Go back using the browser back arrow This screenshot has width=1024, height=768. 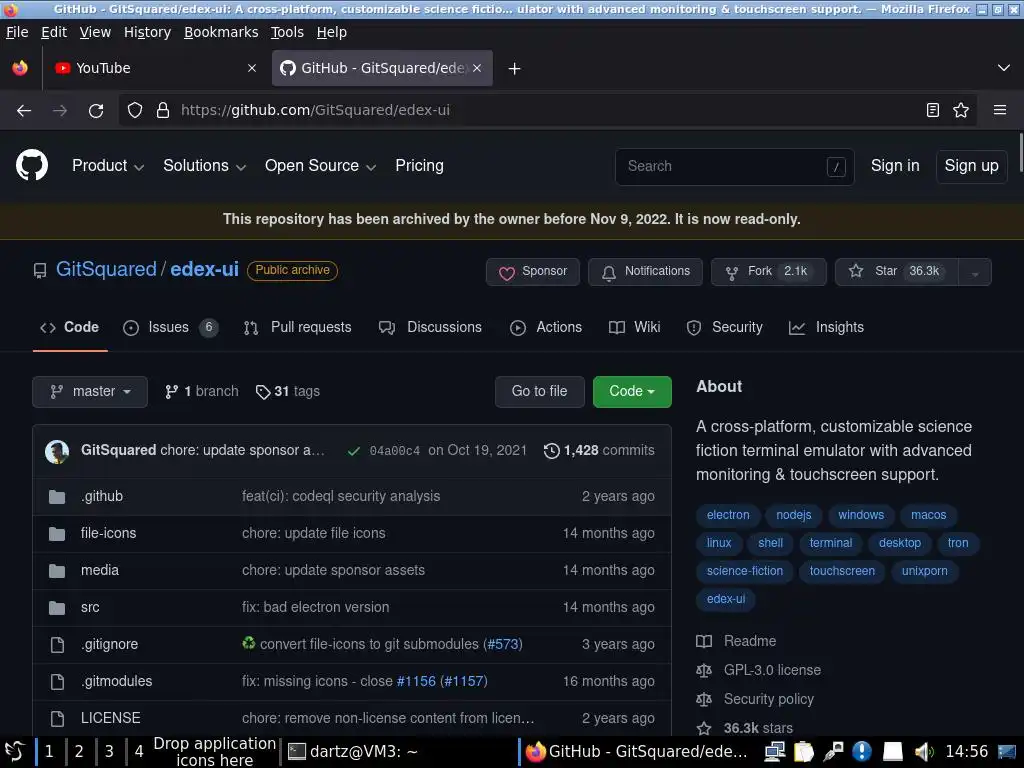click(24, 110)
